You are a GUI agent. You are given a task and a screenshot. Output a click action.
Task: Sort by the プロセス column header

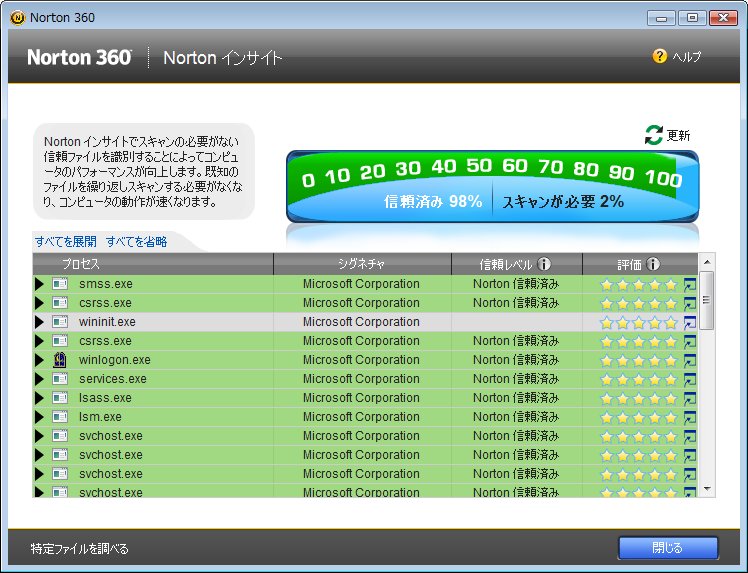(x=153, y=264)
